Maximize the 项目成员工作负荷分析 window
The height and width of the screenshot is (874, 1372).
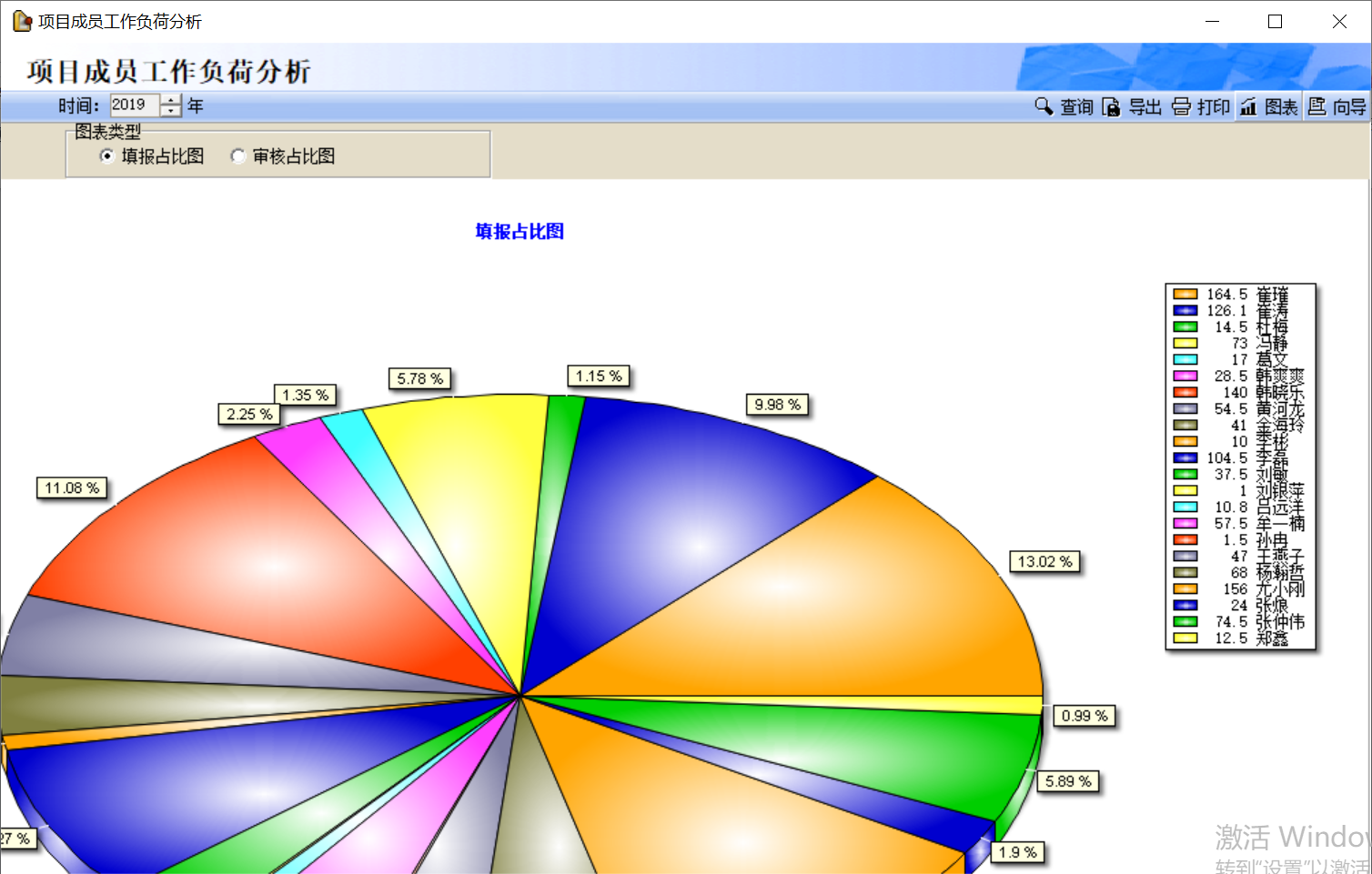tap(1275, 21)
